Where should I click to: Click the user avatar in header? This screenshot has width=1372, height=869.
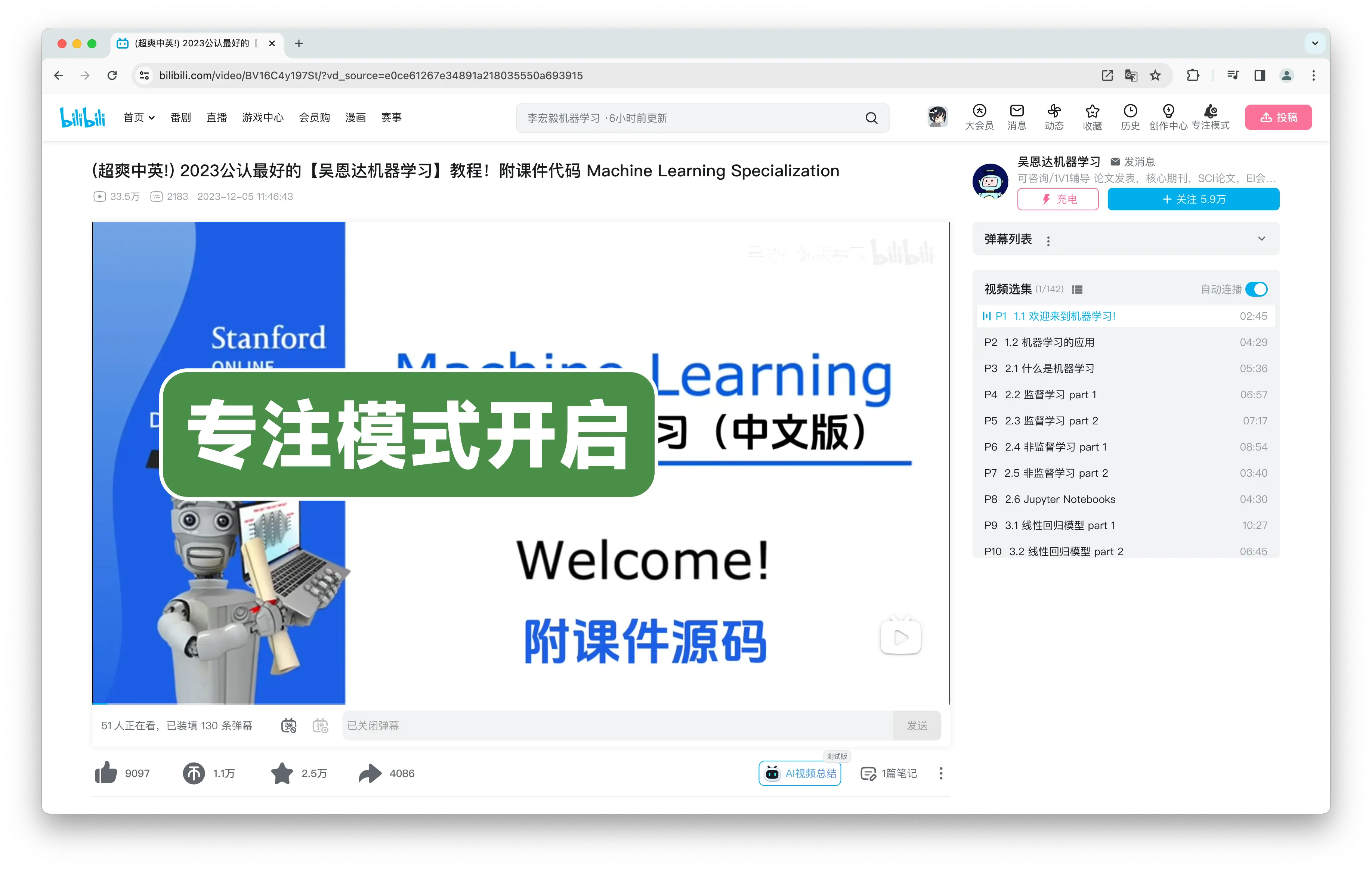(x=937, y=117)
